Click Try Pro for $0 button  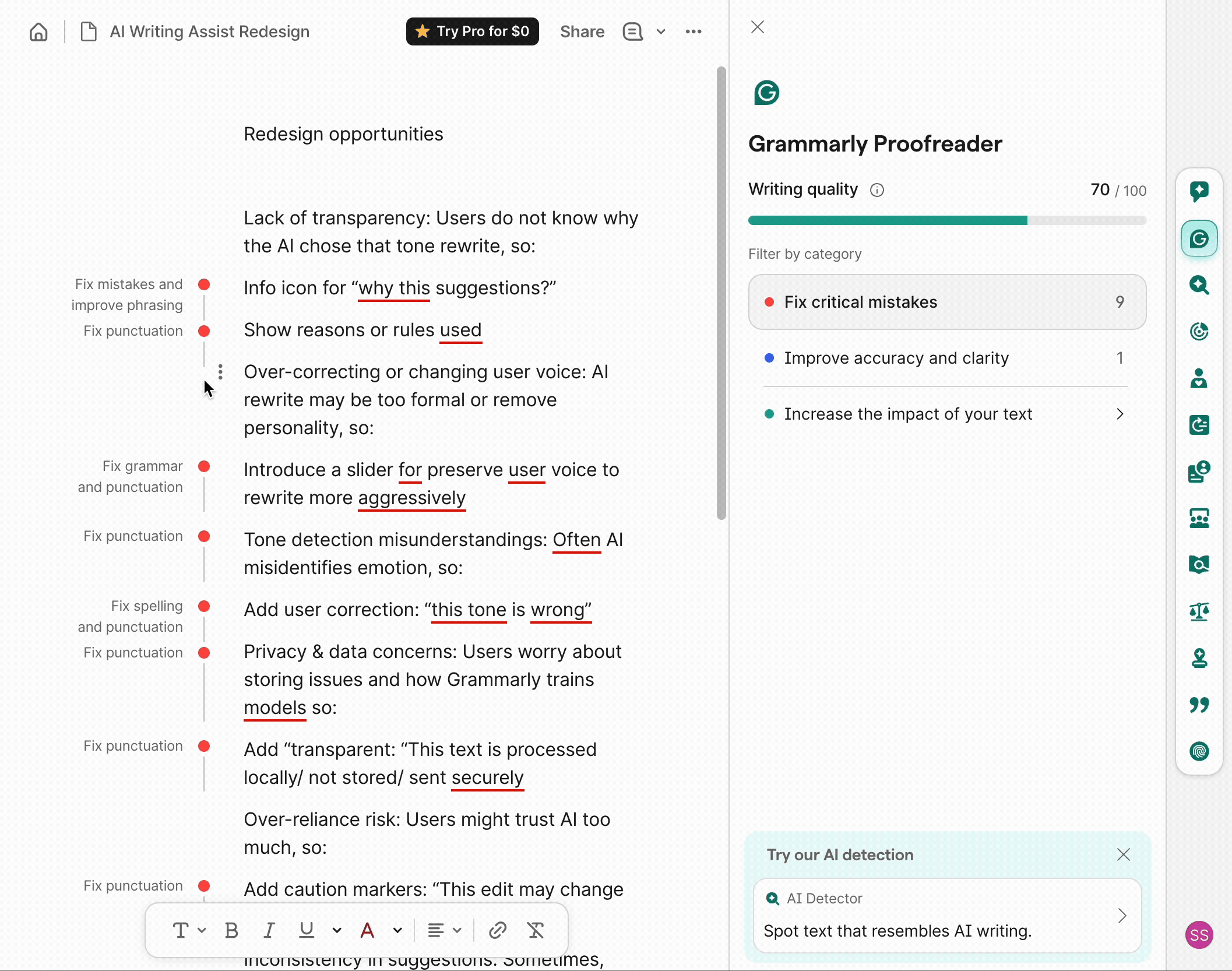[472, 31]
